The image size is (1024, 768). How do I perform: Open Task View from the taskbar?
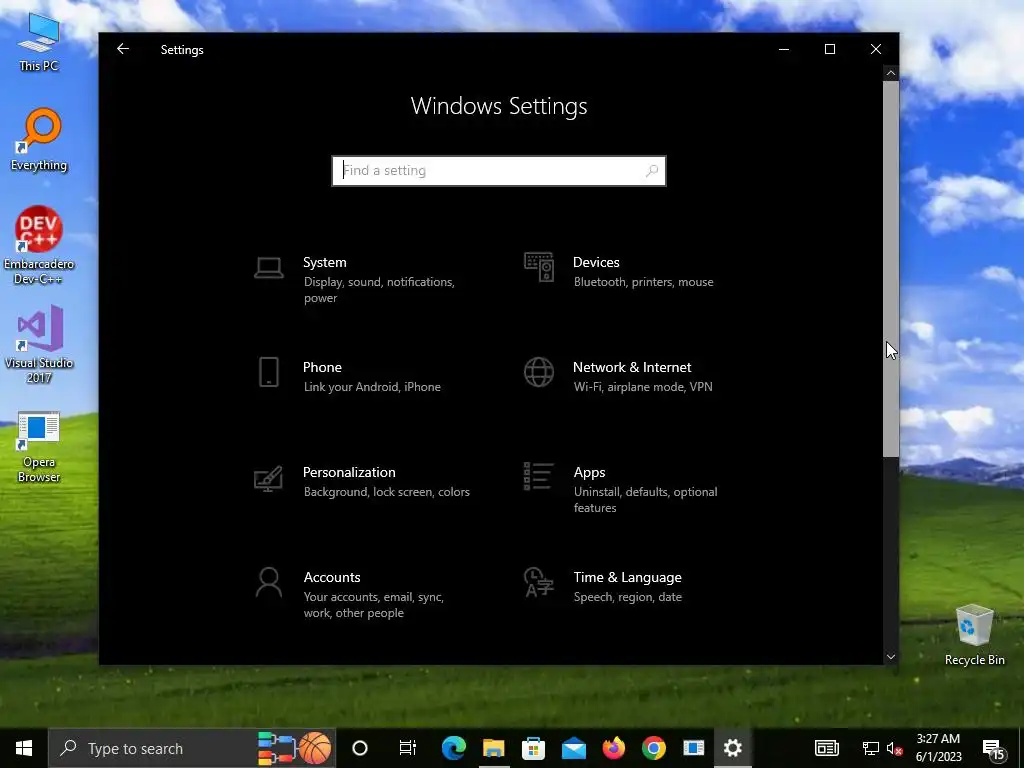coord(408,748)
